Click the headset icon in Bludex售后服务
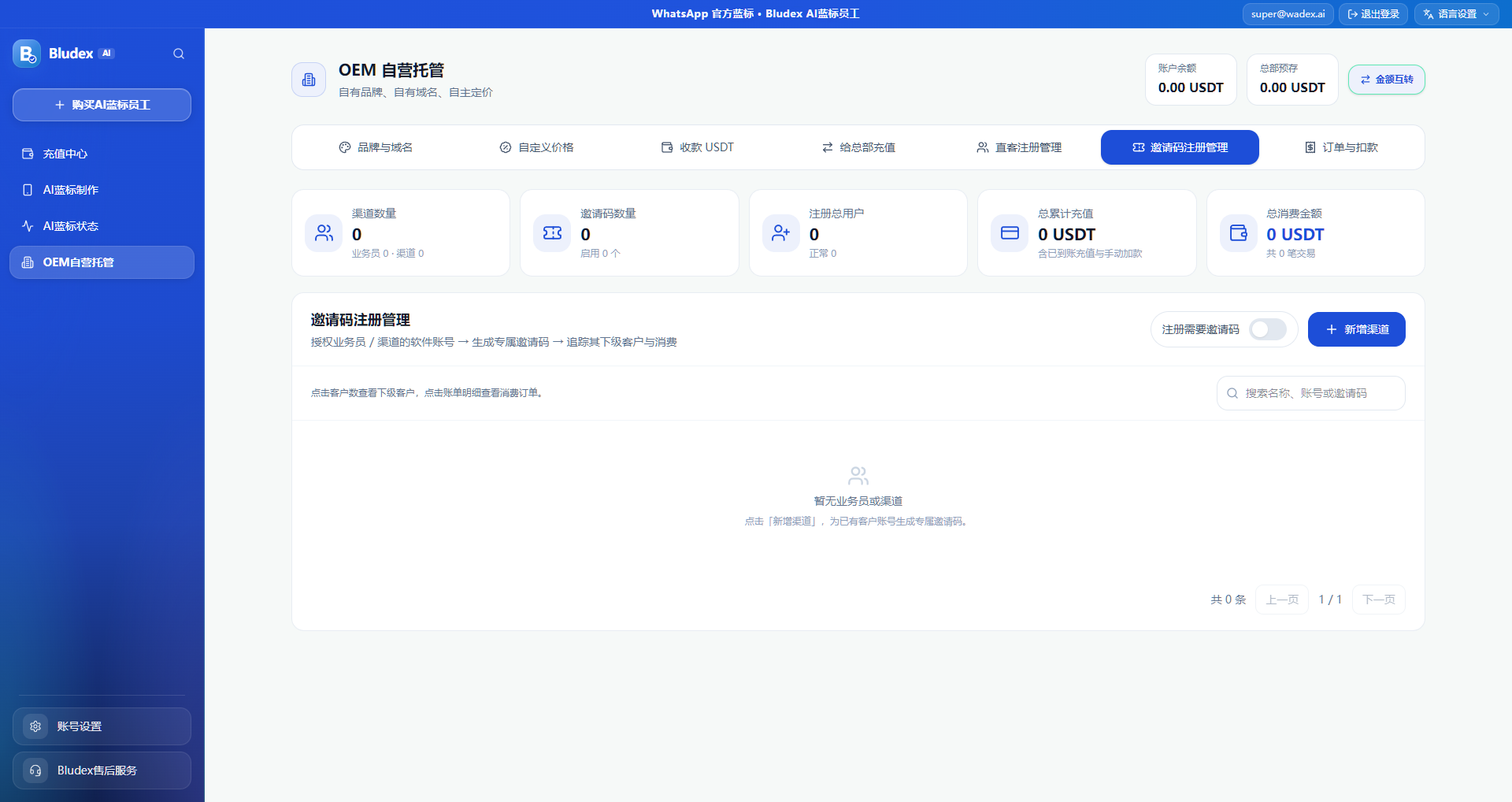The height and width of the screenshot is (802, 1512). pyautogui.click(x=35, y=770)
